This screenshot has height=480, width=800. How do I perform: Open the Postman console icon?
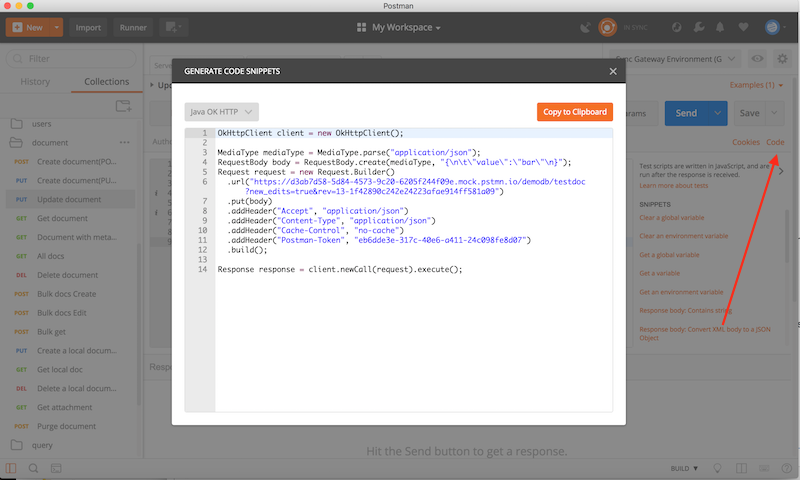click(x=56, y=468)
